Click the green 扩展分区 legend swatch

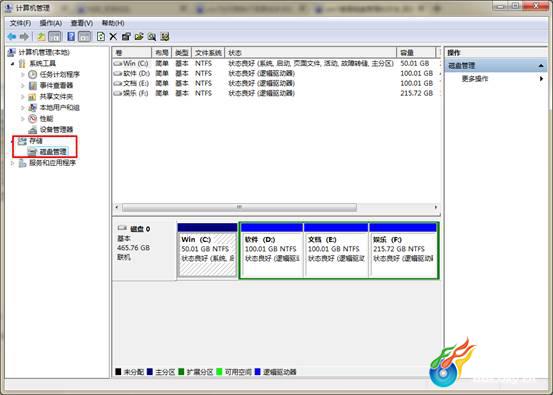coord(182,372)
